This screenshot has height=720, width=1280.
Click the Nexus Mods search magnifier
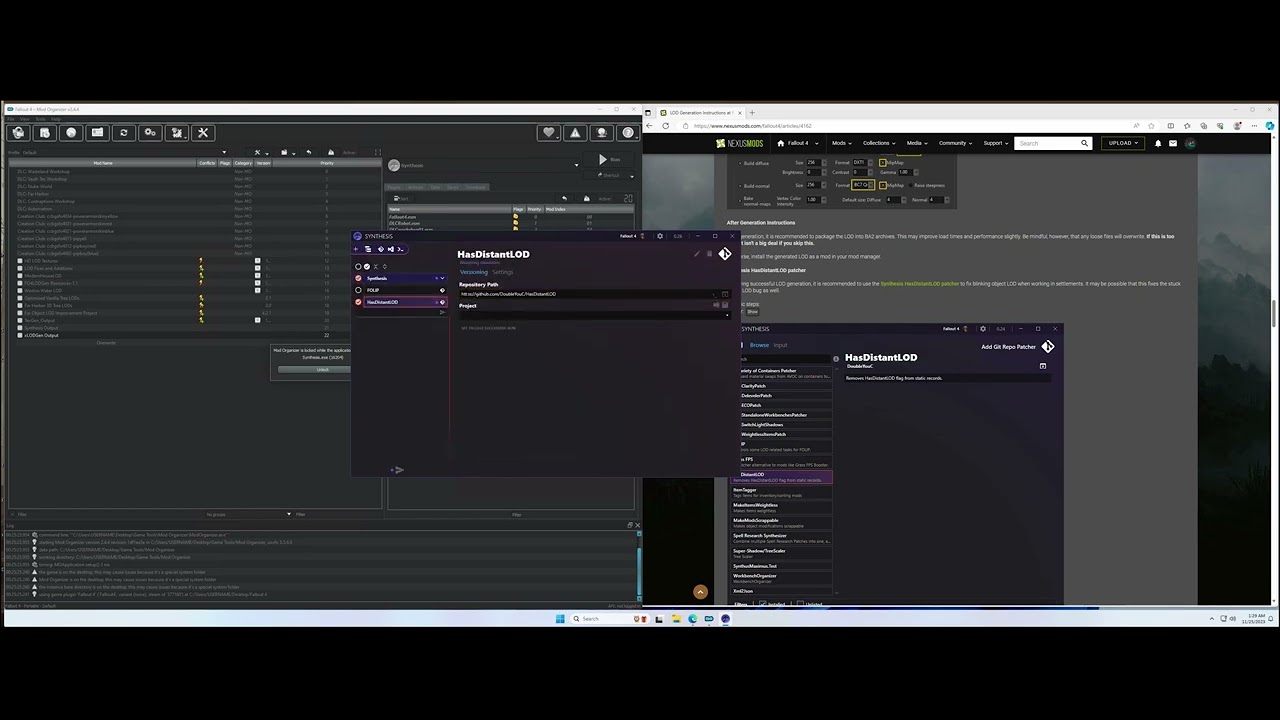pos(1084,143)
